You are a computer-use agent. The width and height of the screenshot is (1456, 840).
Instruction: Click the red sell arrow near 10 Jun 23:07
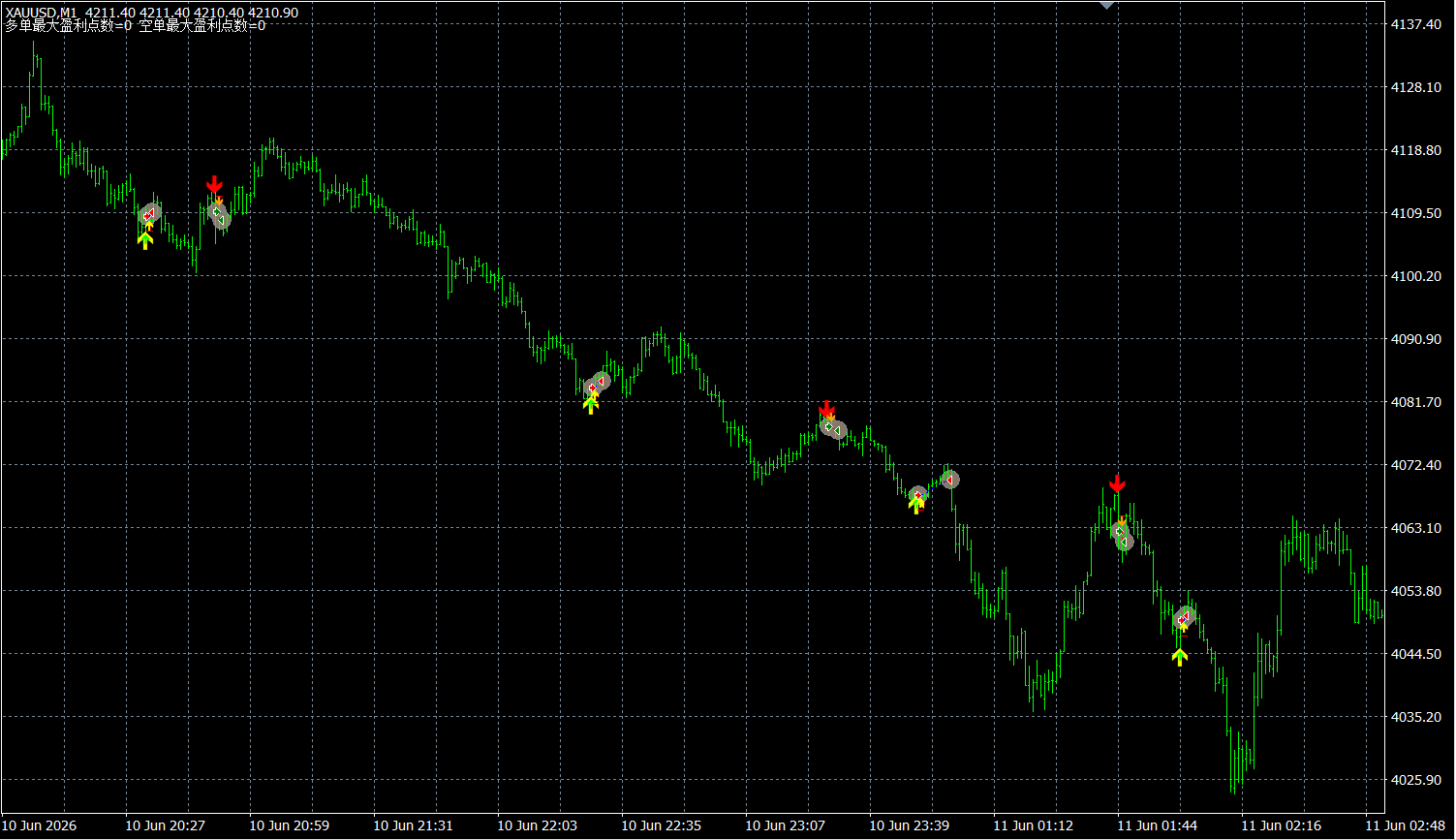coord(825,409)
